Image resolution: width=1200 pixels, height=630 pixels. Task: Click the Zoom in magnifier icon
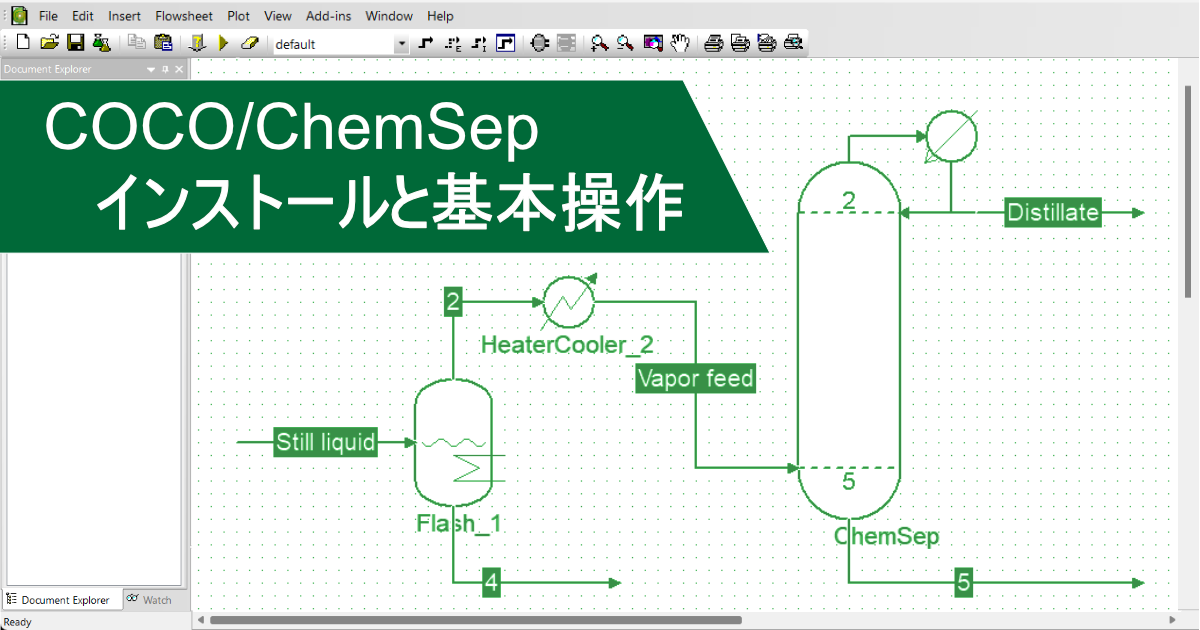click(x=600, y=43)
